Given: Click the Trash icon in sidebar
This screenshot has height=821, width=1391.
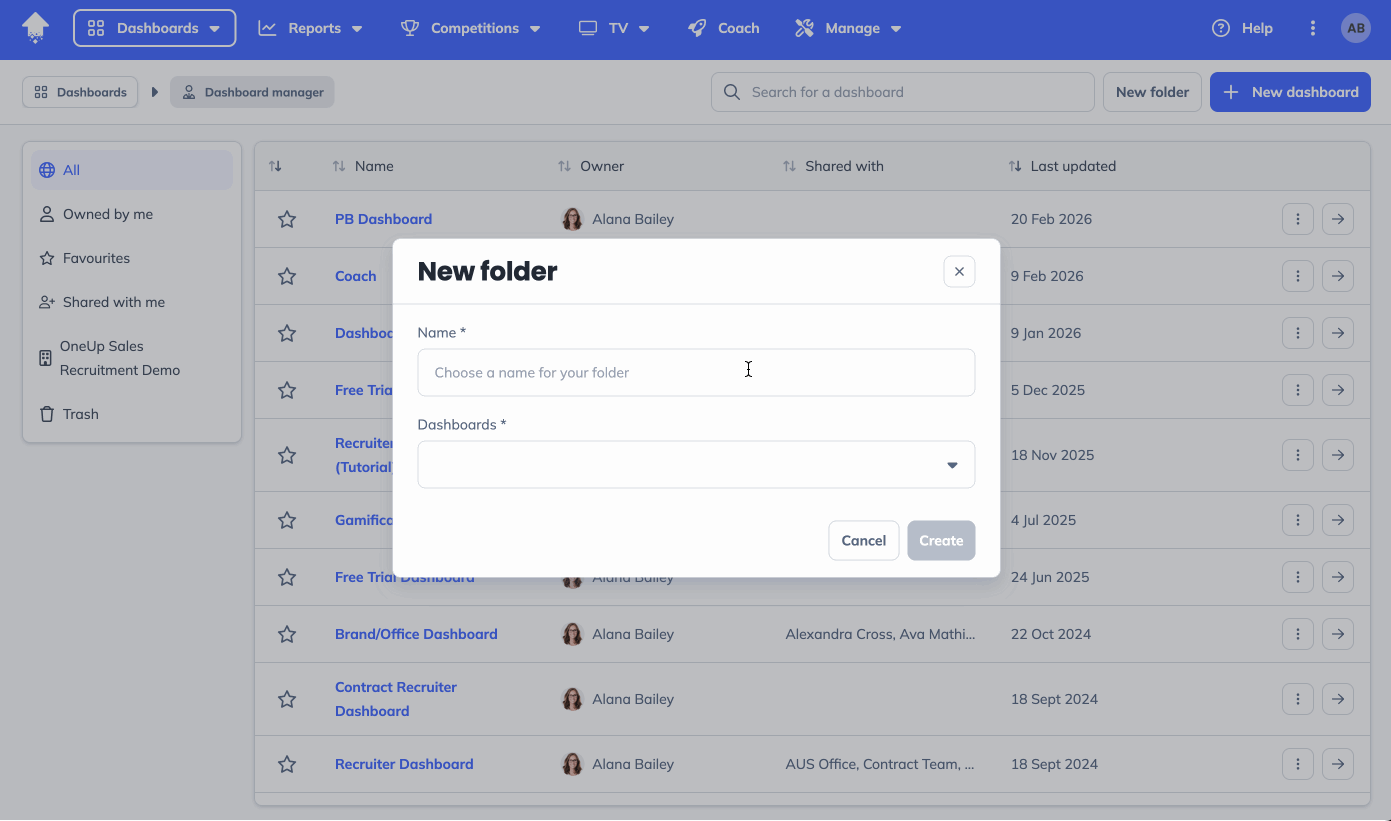Looking at the screenshot, I should (47, 414).
